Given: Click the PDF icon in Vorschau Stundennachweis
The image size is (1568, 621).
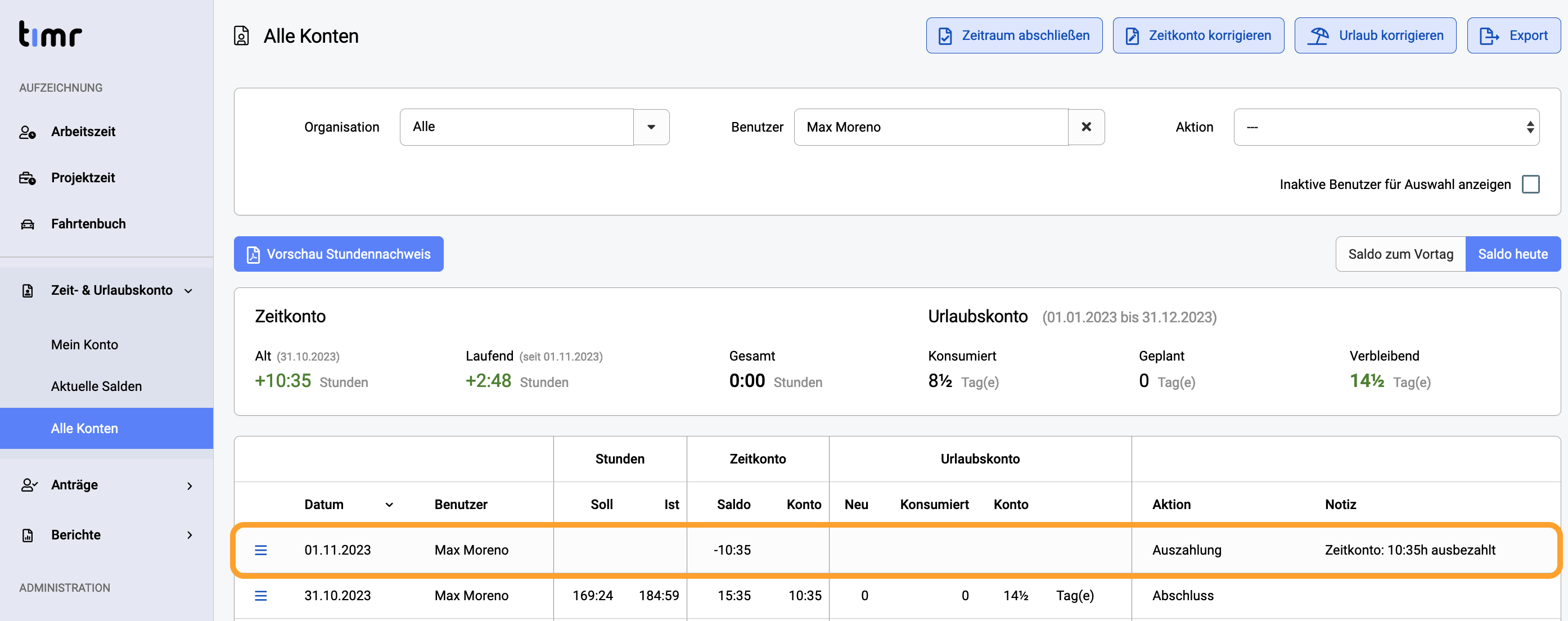Looking at the screenshot, I should click(253, 254).
